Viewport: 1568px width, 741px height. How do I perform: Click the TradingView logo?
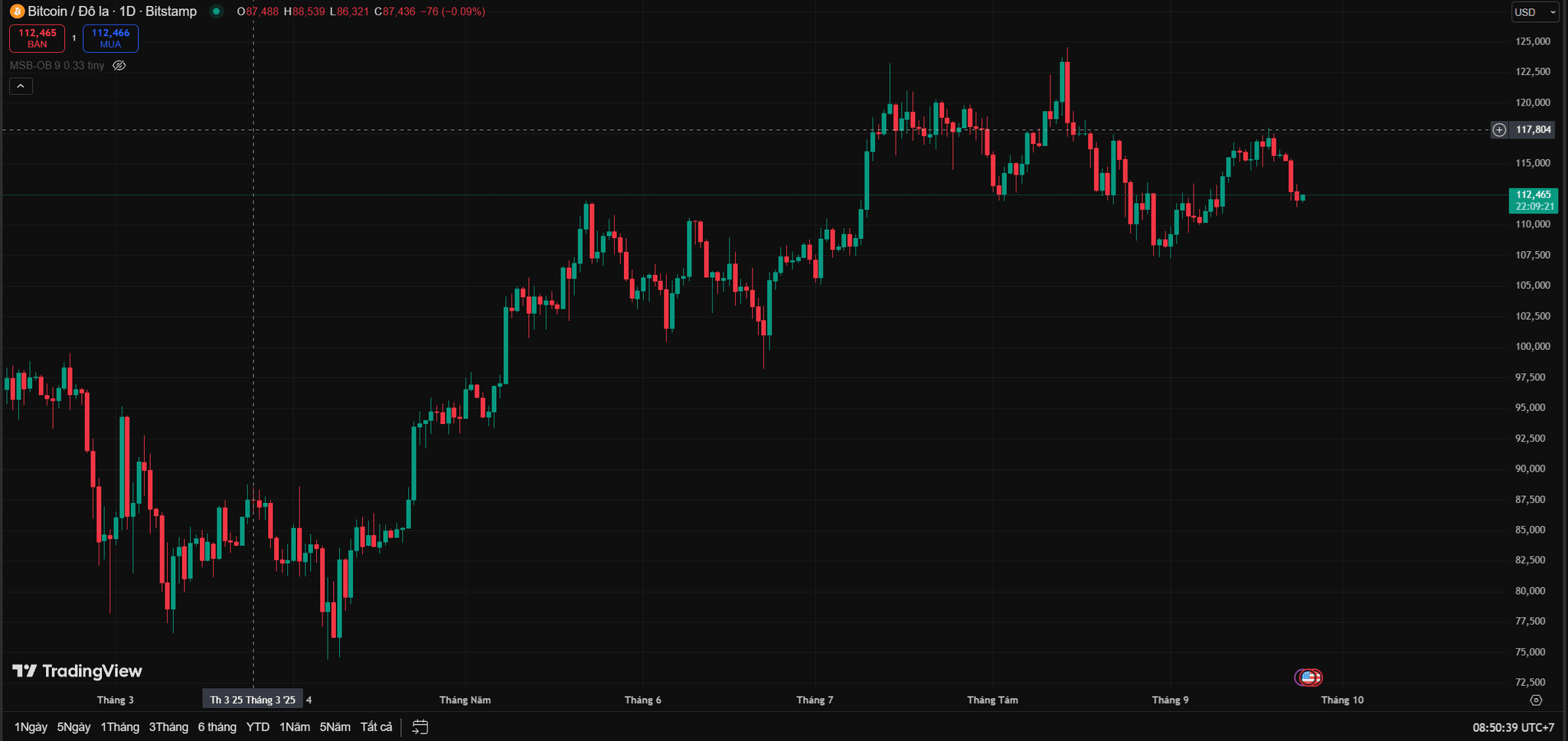(x=77, y=671)
